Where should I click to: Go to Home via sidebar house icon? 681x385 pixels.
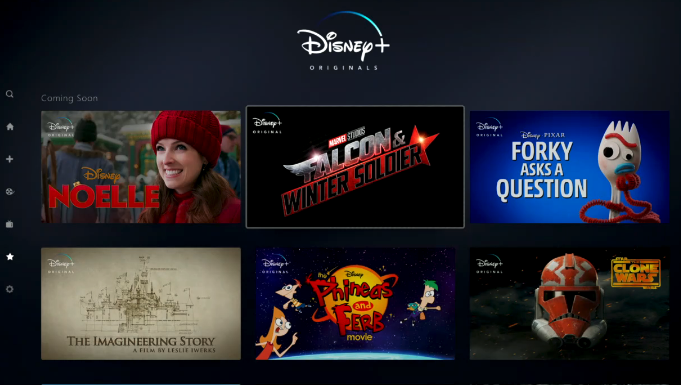[x=10, y=126]
